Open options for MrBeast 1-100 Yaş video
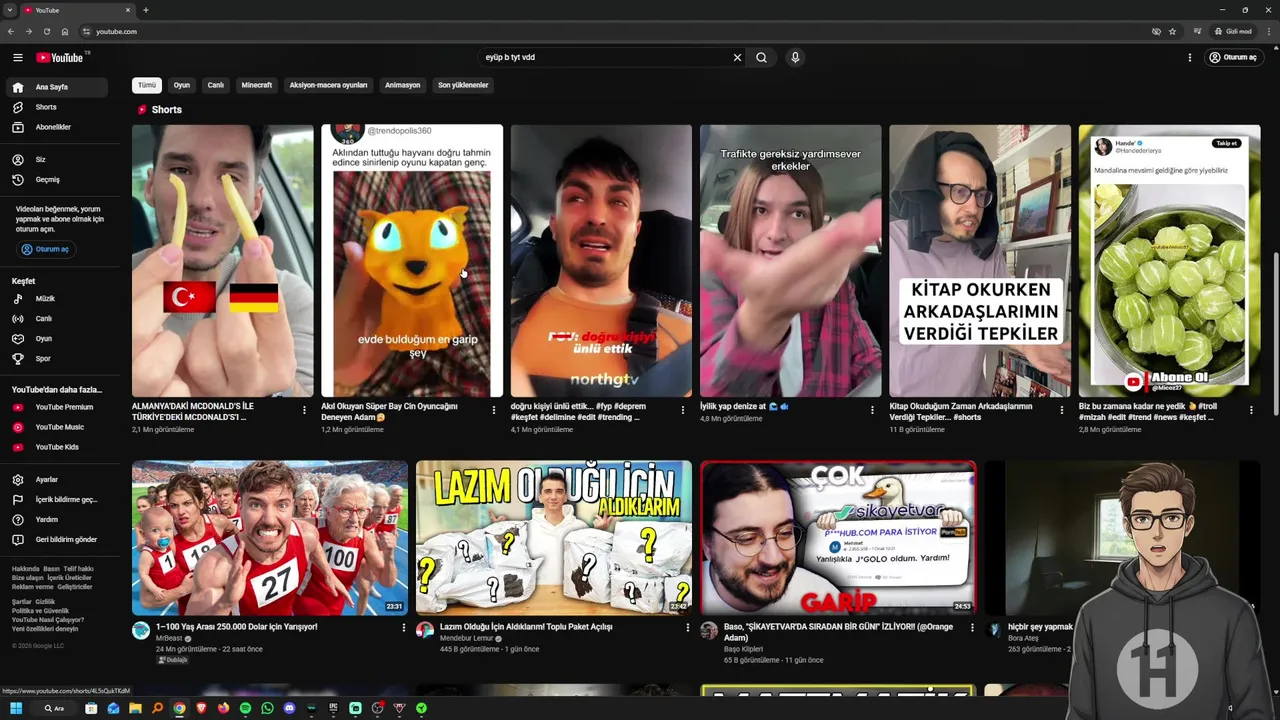Screen dimensions: 1280x720 (404, 628)
